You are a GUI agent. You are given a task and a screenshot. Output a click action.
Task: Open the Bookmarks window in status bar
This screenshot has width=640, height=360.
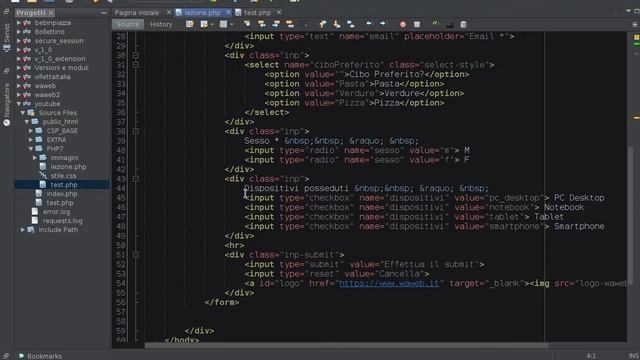40,356
